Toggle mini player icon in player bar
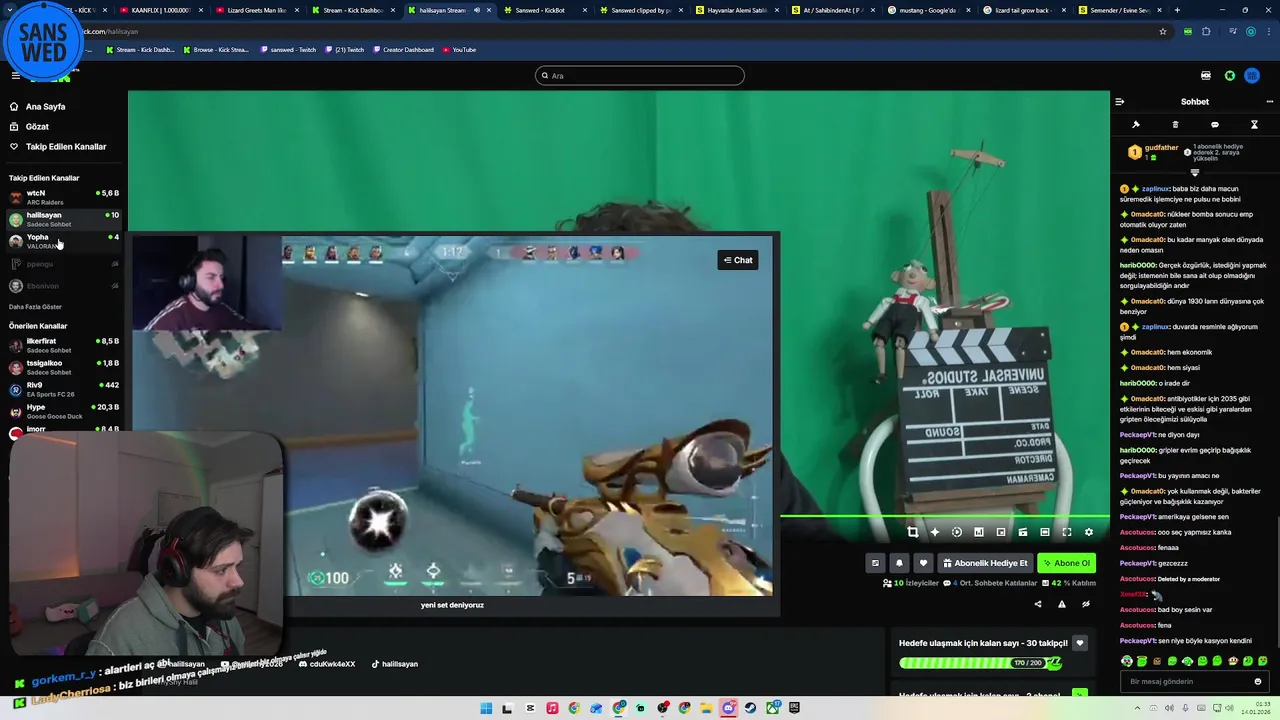Viewport: 1280px width, 720px height. tap(1023, 532)
